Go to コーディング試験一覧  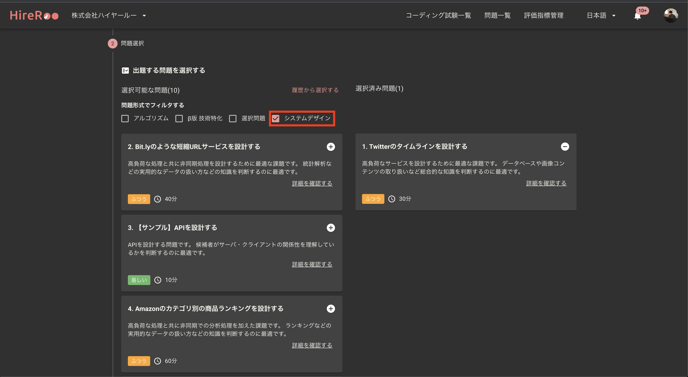438,15
